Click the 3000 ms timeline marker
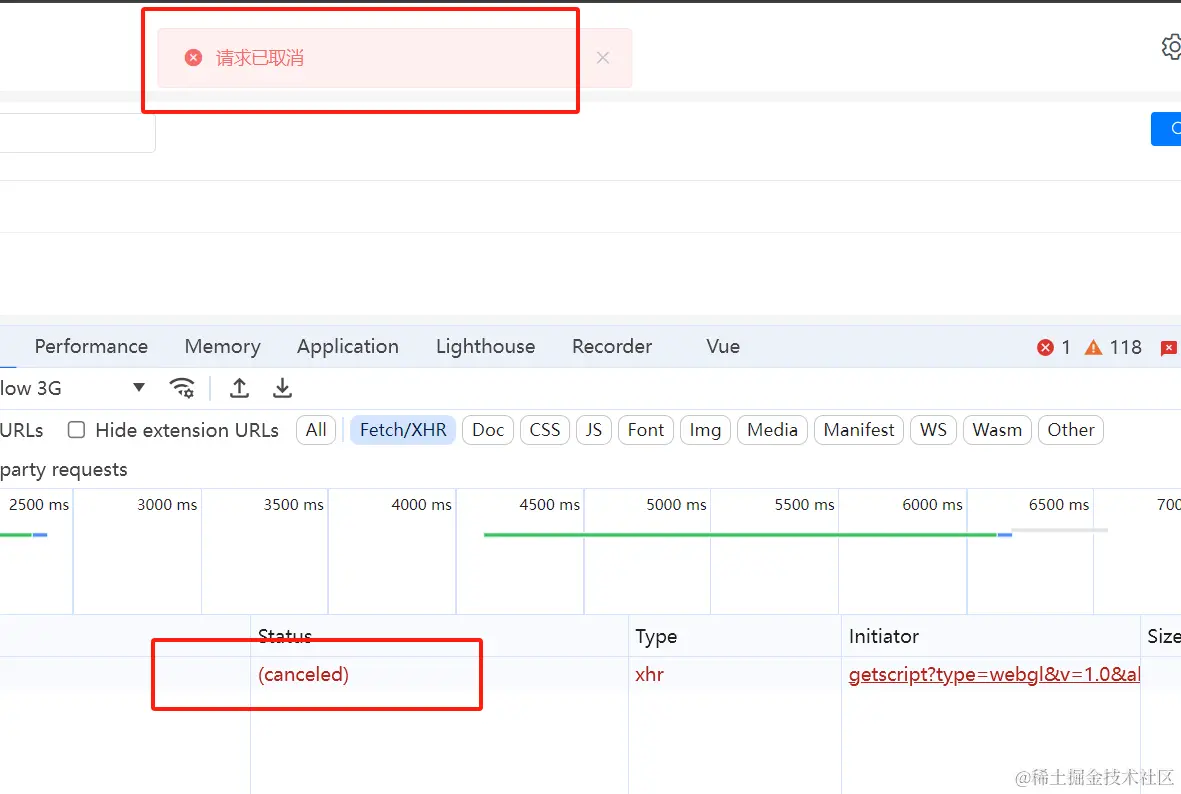Screen dimensions: 1181x794 (166, 505)
